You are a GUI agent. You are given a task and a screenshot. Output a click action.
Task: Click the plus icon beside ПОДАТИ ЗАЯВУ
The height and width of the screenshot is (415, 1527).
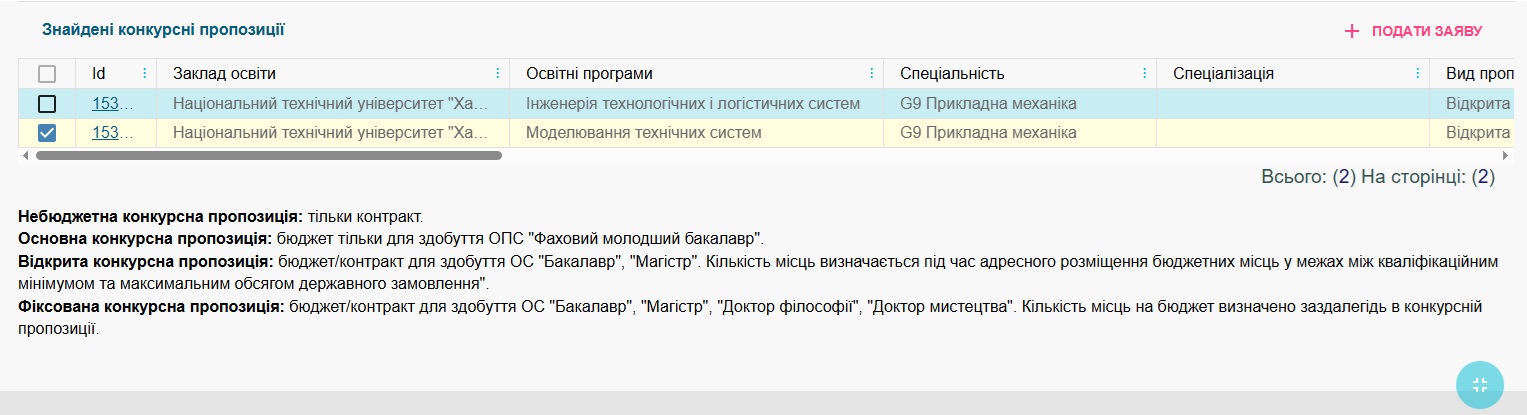(x=1352, y=31)
